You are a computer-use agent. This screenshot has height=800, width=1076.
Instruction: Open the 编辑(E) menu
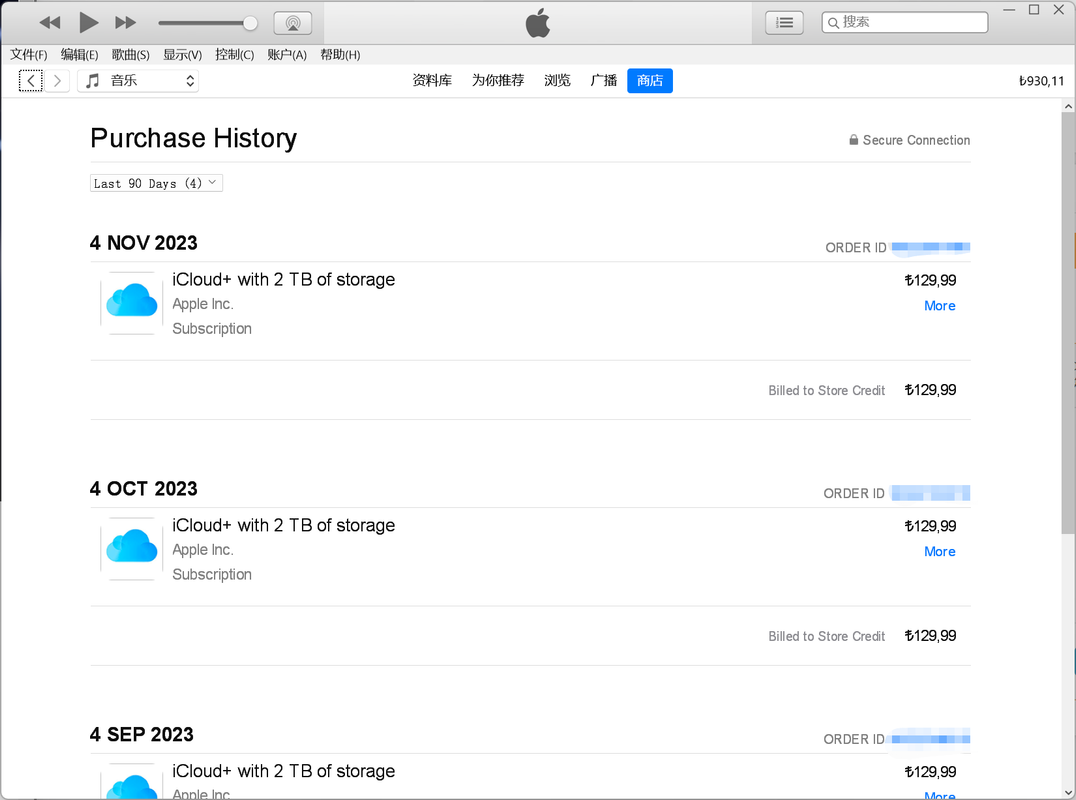79,55
